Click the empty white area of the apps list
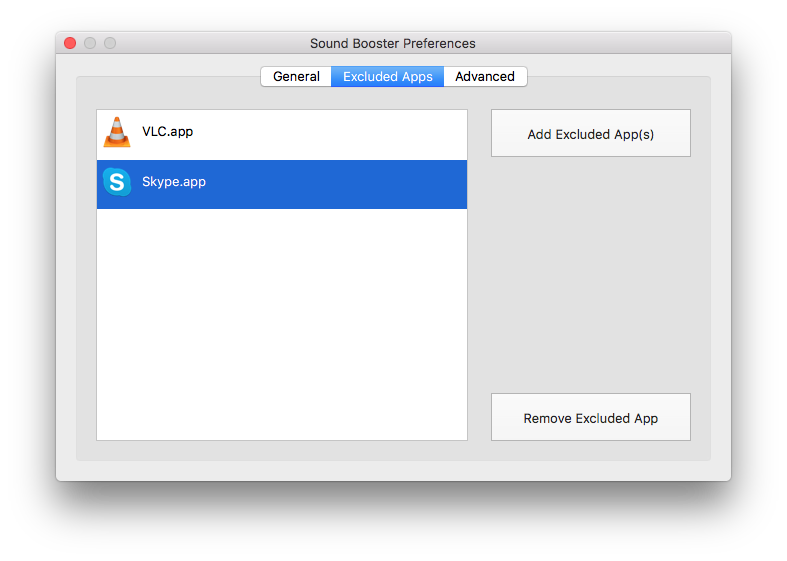787x561 pixels. tap(282, 324)
